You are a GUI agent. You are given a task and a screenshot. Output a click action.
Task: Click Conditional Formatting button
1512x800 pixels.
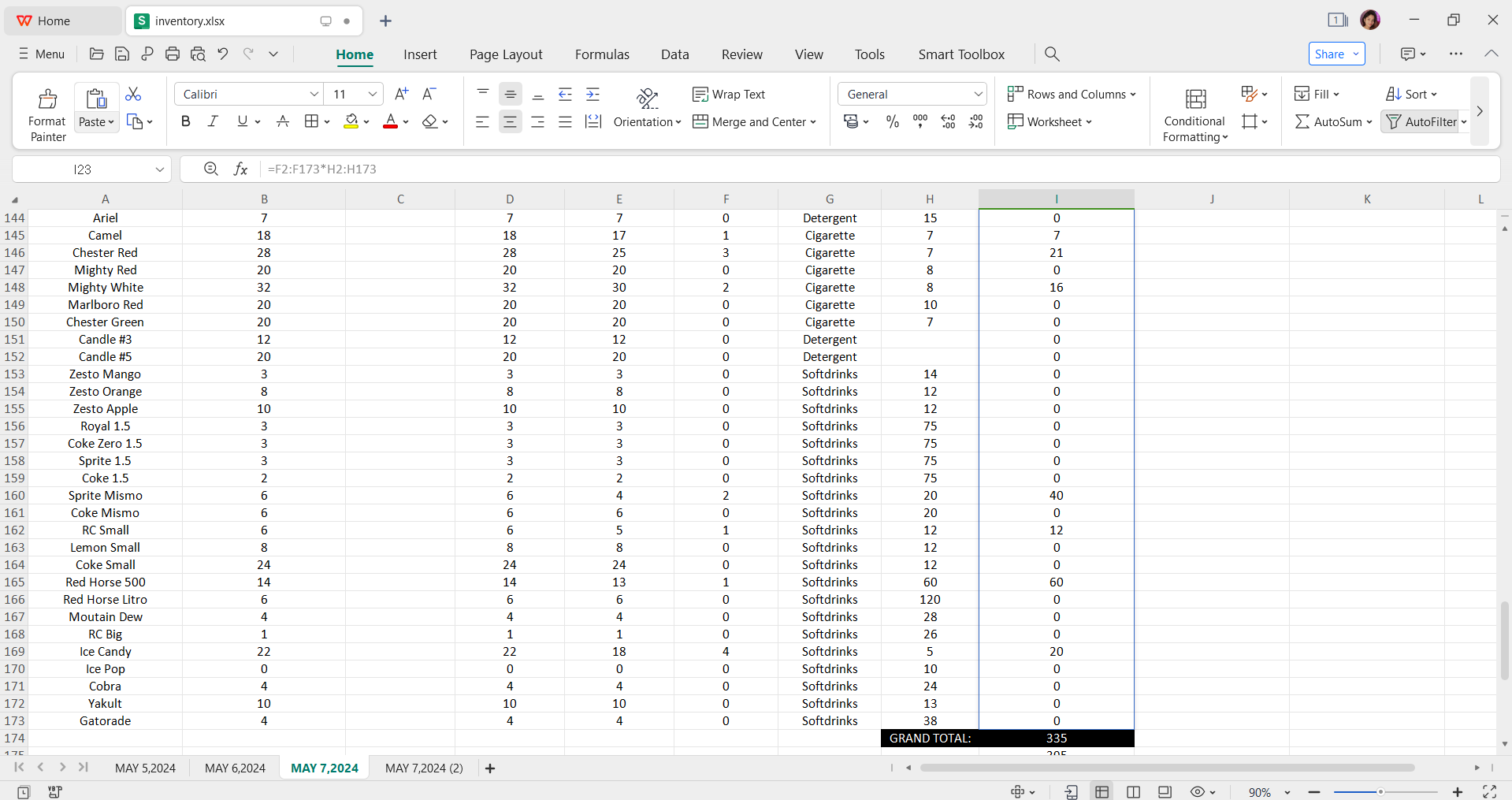click(1195, 114)
